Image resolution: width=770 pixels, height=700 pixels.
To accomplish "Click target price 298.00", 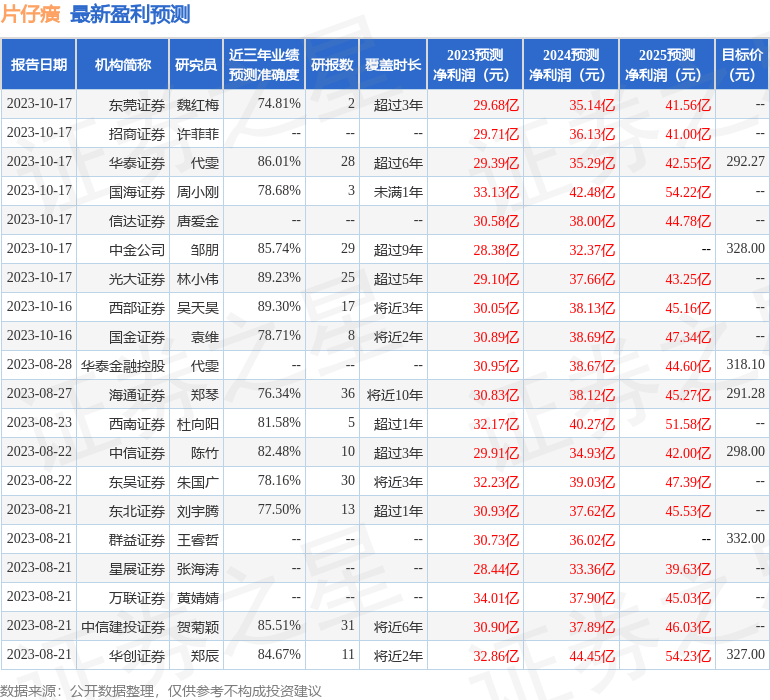I will click(x=745, y=451).
